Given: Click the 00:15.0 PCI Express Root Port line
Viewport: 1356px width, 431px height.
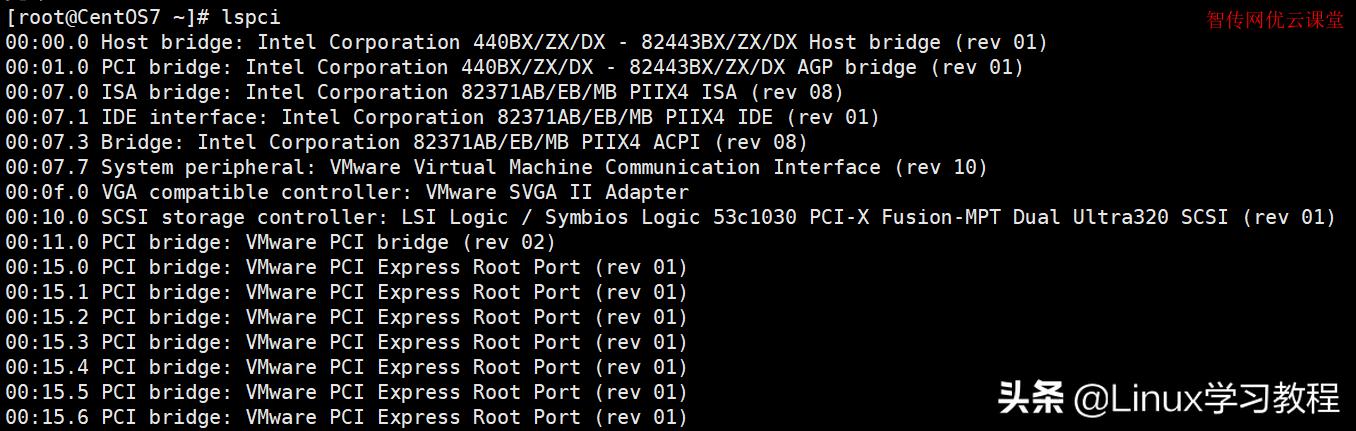Looking at the screenshot, I should pos(346,268).
